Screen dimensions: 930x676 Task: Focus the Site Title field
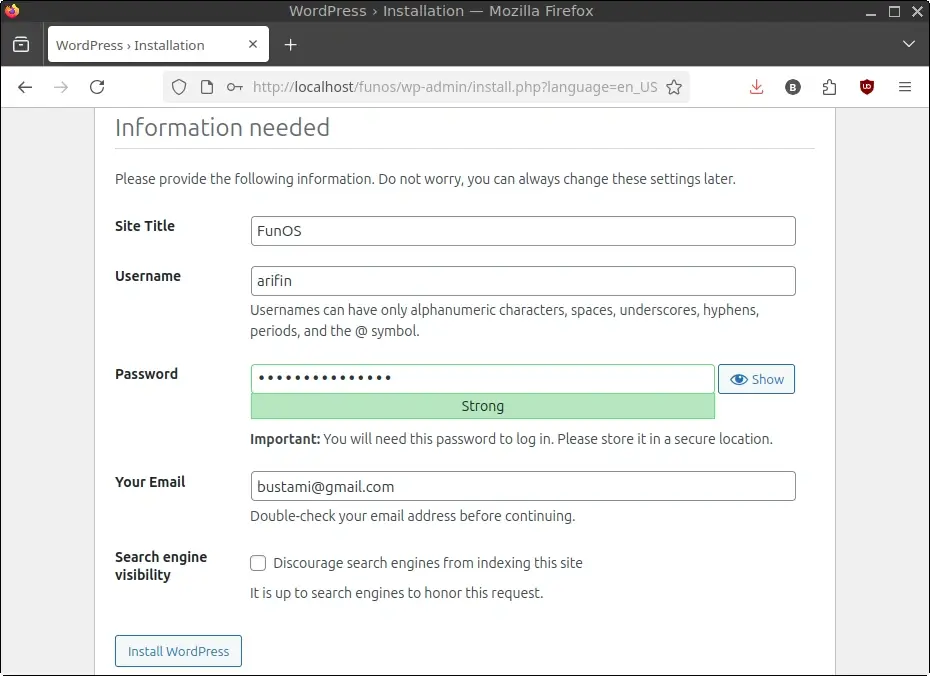523,231
